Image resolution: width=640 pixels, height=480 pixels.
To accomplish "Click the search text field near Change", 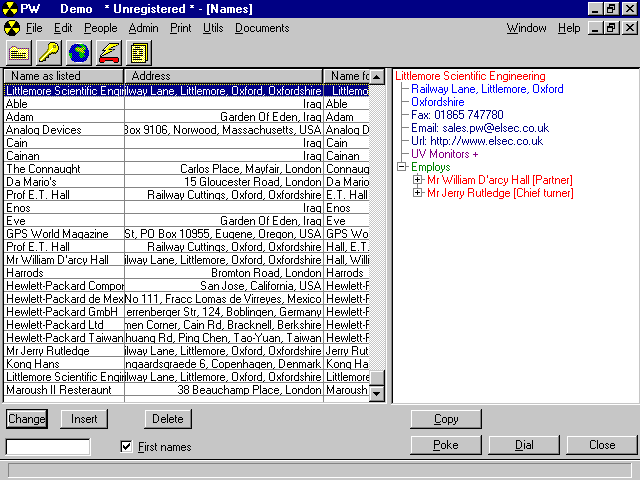I will pyautogui.click(x=48, y=447).
